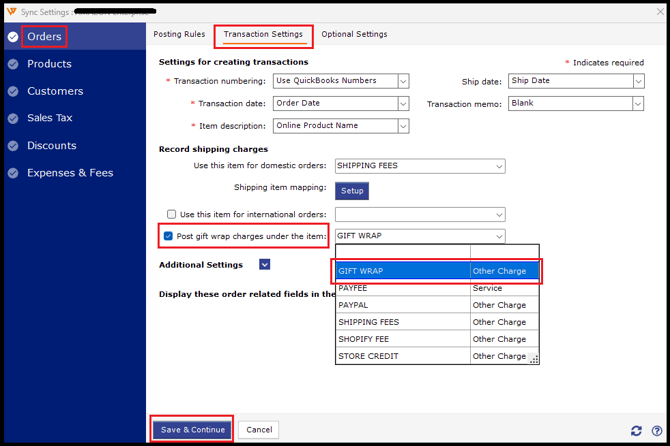Viewport: 670px width, 446px height.
Task: Click the checkmark icon beside Expenses & Fees
Action: tap(13, 173)
